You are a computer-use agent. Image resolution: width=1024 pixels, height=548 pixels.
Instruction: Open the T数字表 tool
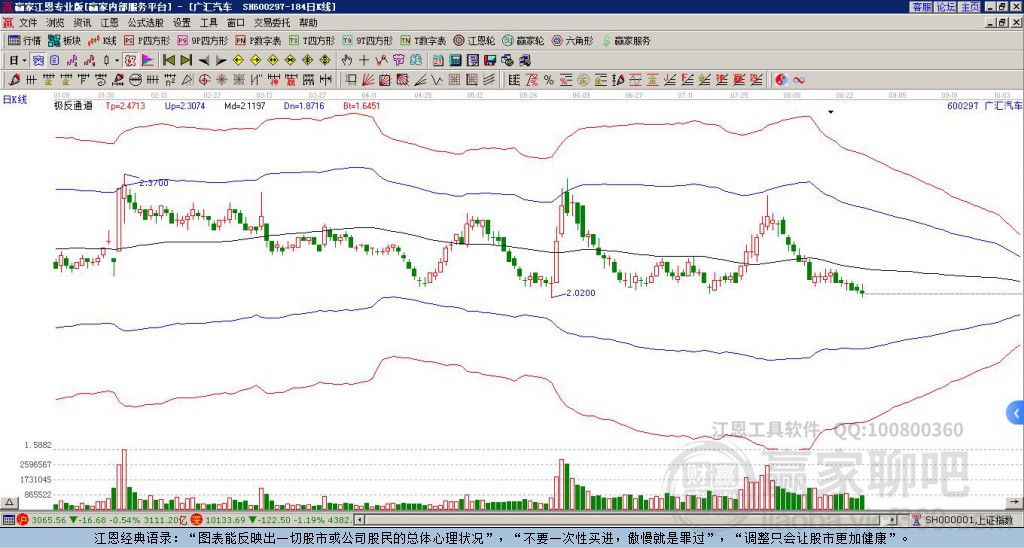tap(423, 40)
